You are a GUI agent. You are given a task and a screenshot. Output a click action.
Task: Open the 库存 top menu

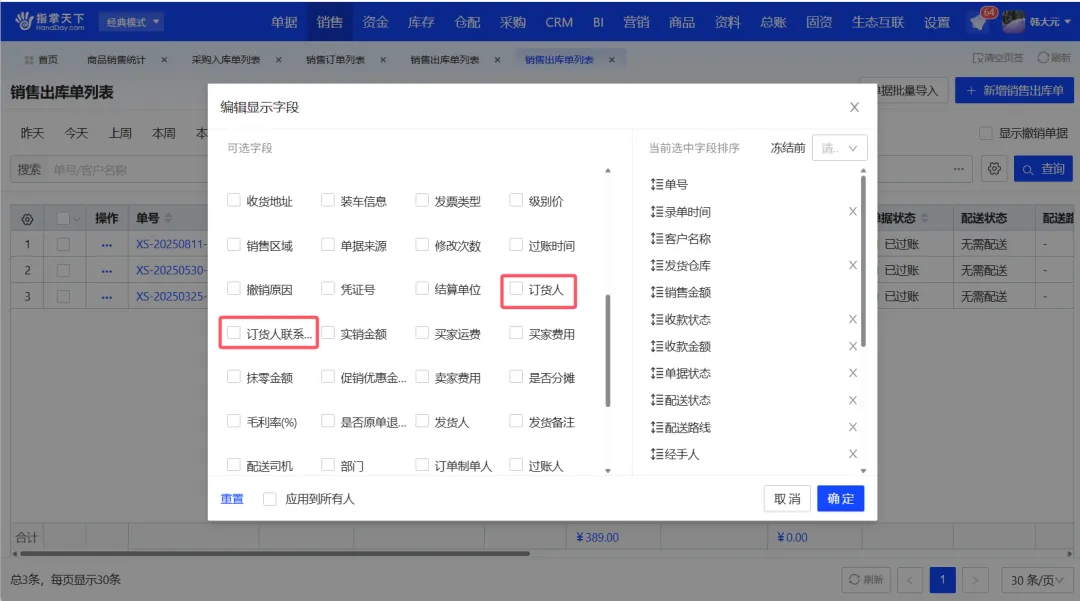pyautogui.click(x=421, y=22)
